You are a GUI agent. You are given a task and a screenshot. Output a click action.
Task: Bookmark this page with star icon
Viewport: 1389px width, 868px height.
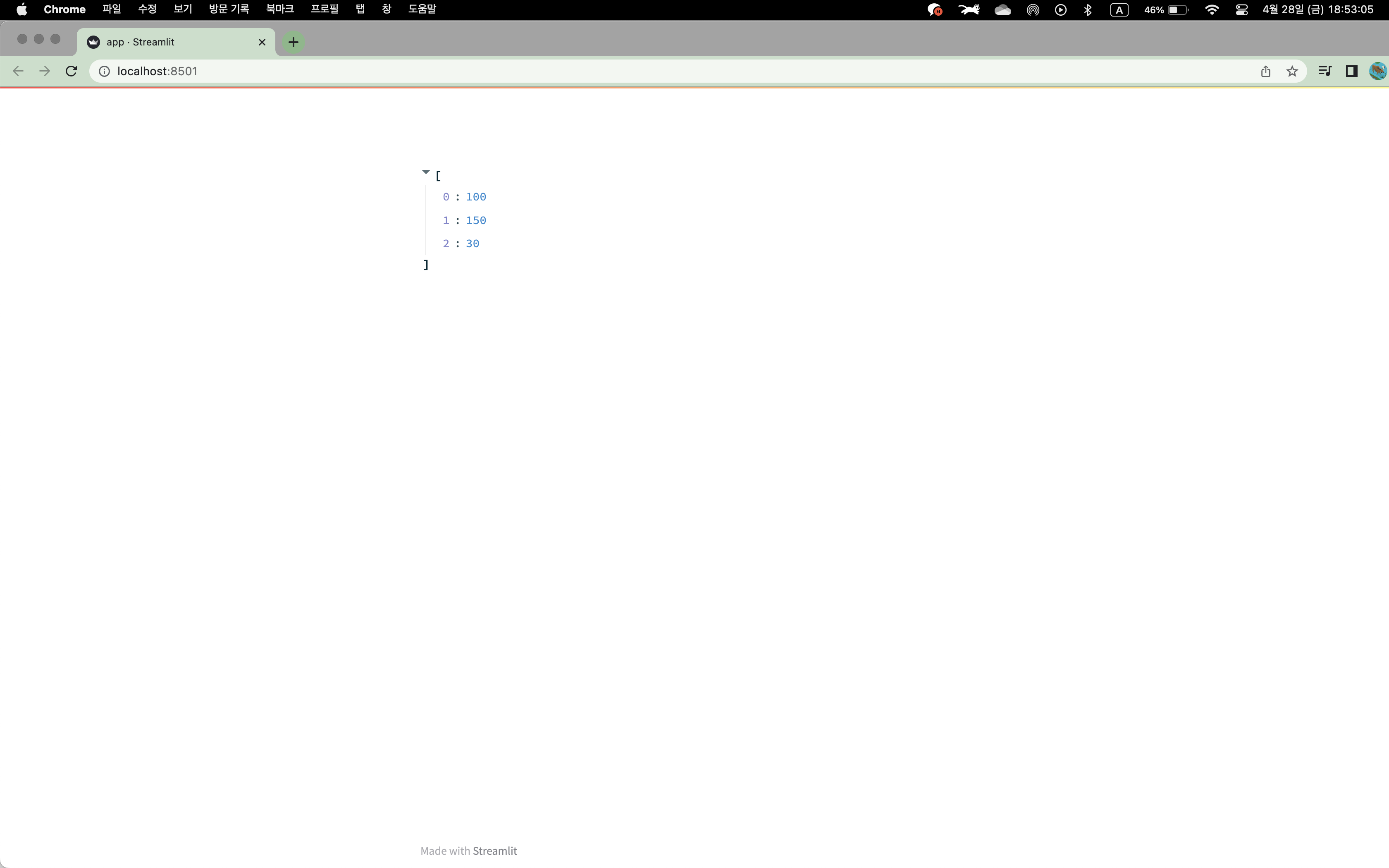click(x=1292, y=71)
